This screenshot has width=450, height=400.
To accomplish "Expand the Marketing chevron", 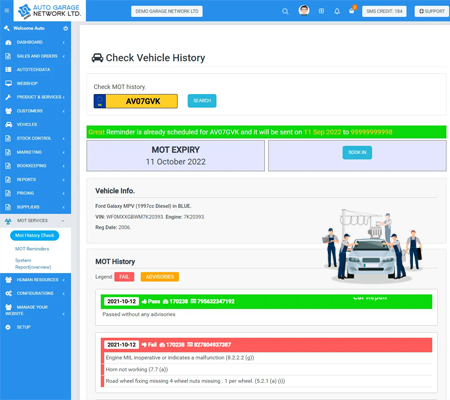I will click(x=63, y=152).
